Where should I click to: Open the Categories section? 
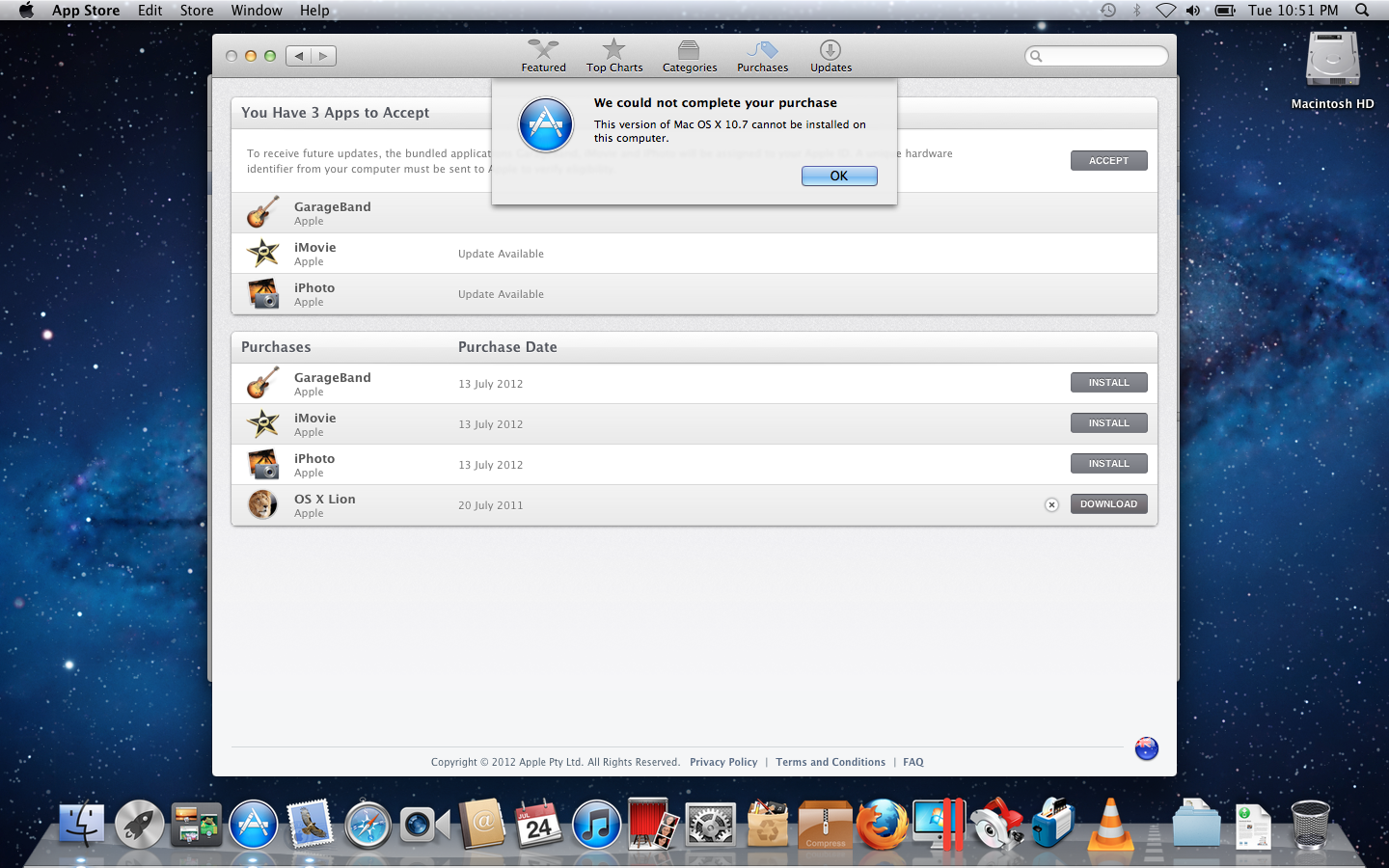coord(690,56)
